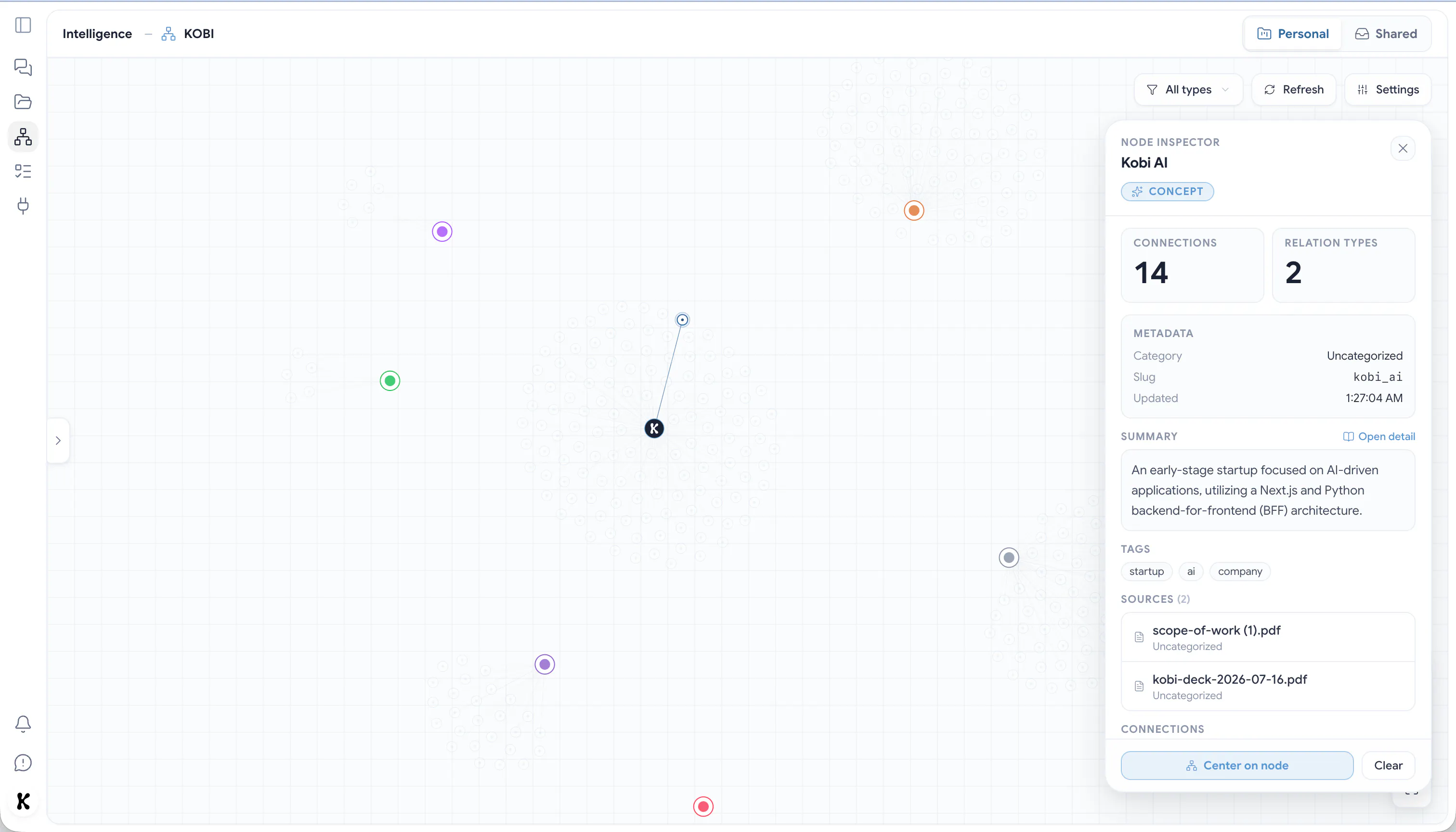This screenshot has height=832, width=1456.
Task: Switch to the Personal tab
Action: tap(1293, 34)
